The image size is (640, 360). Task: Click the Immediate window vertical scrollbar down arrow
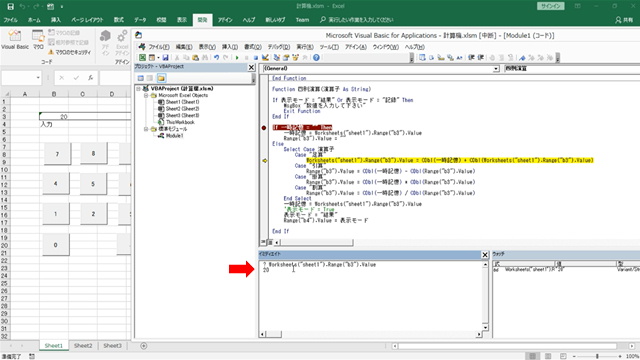click(x=485, y=327)
